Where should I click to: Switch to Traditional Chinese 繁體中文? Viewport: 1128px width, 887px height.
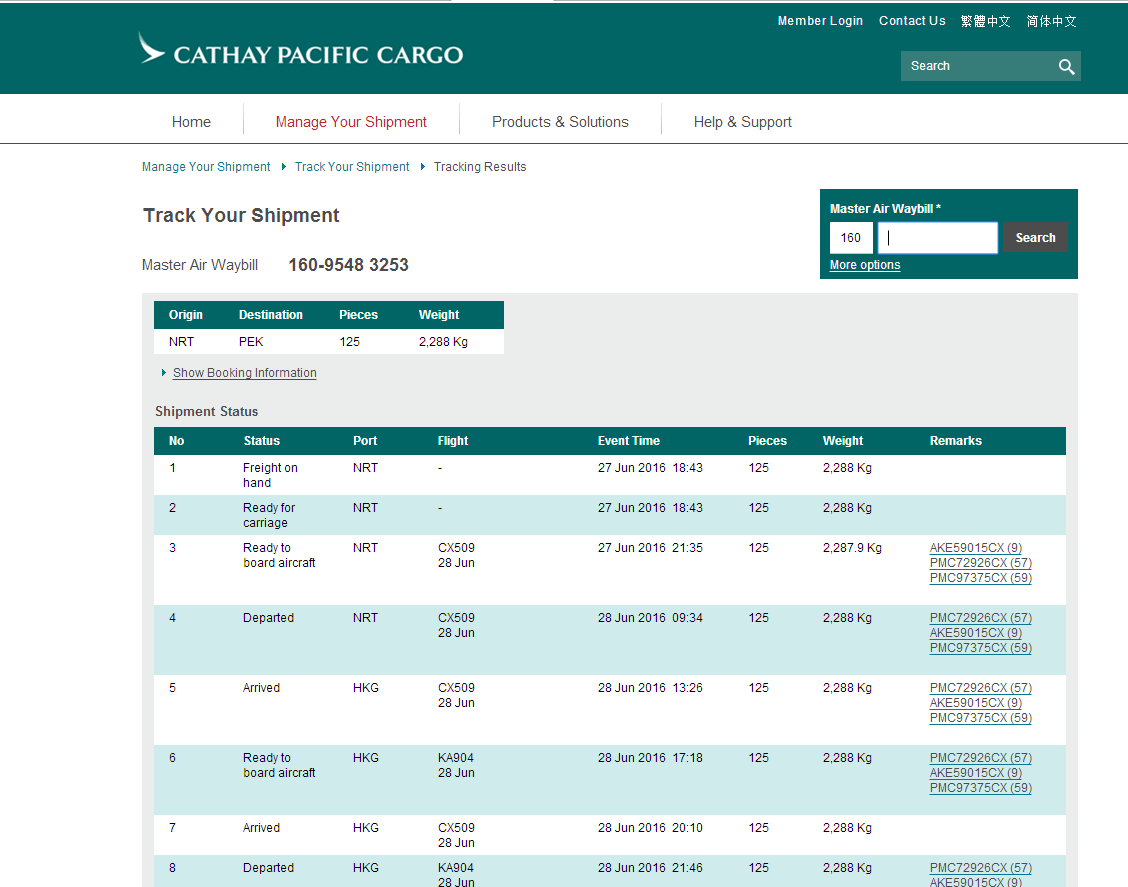[986, 21]
